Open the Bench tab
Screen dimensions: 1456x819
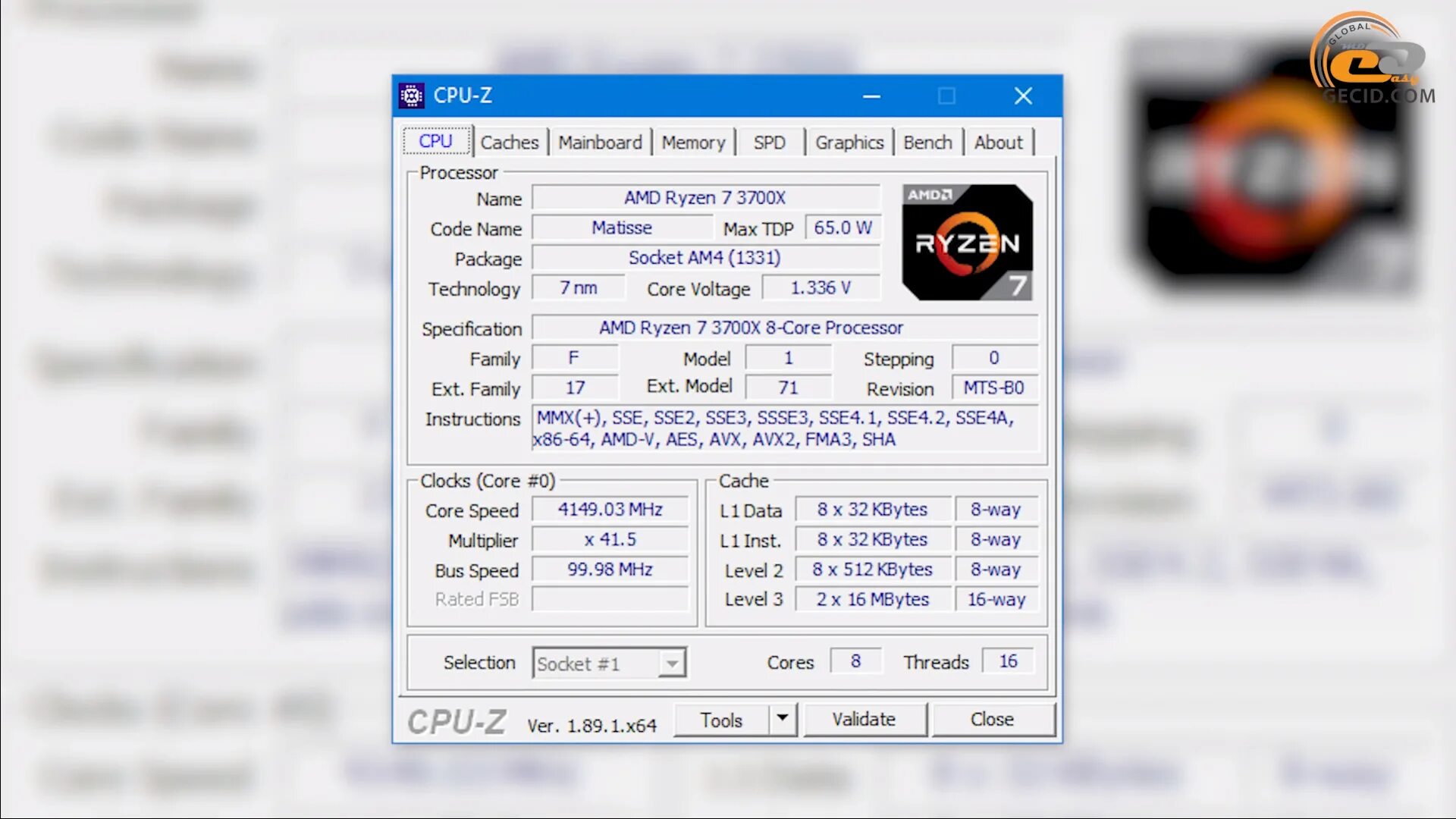[x=927, y=143]
